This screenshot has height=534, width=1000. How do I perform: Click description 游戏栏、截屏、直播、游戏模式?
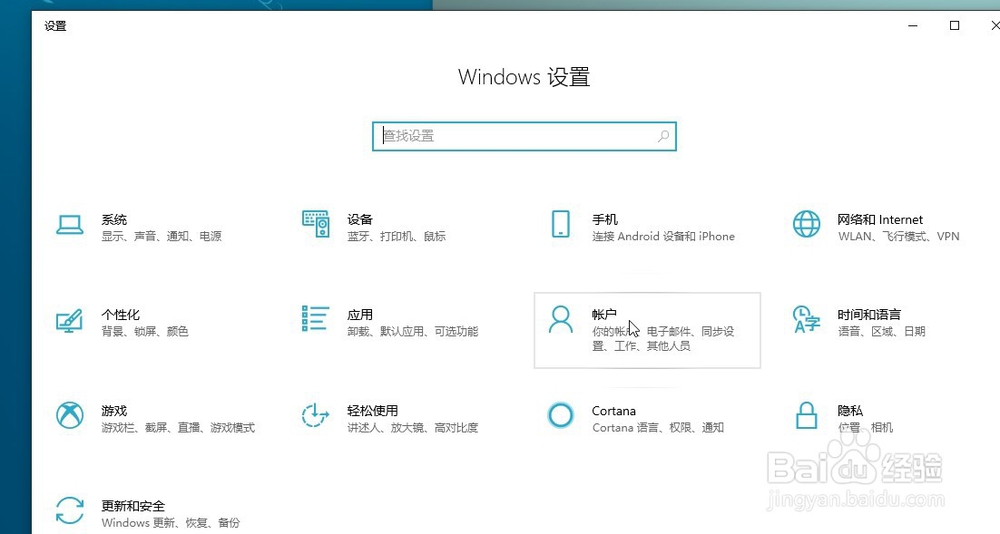pyautogui.click(x=178, y=427)
